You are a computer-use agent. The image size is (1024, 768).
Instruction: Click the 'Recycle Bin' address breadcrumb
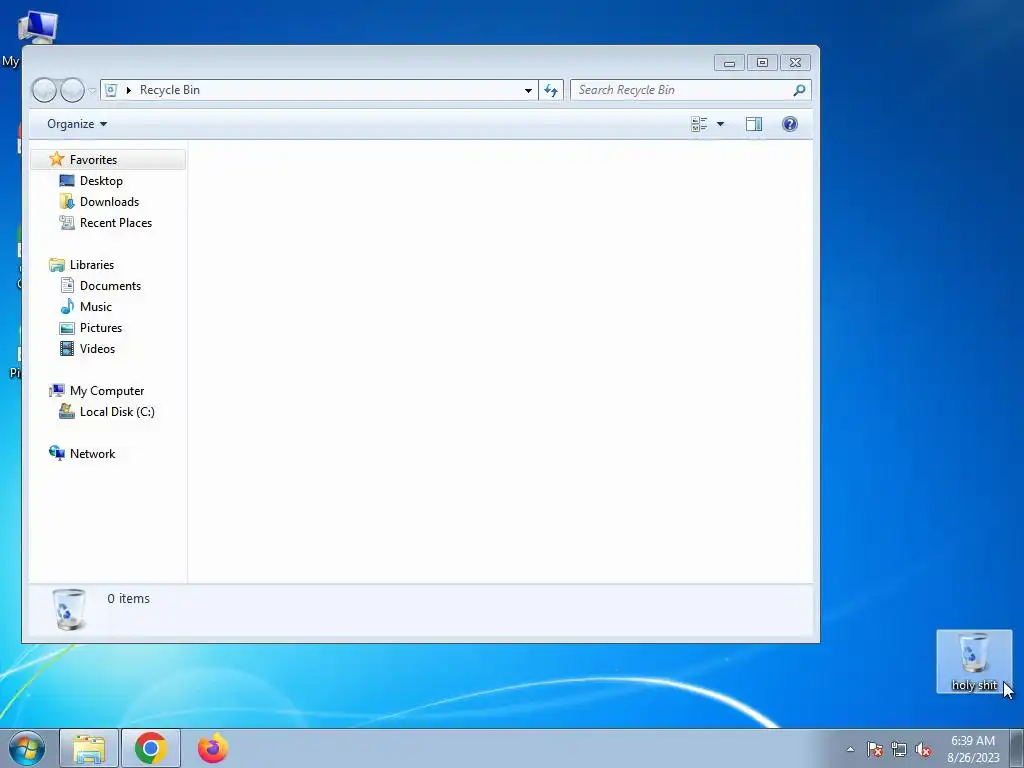pos(170,90)
